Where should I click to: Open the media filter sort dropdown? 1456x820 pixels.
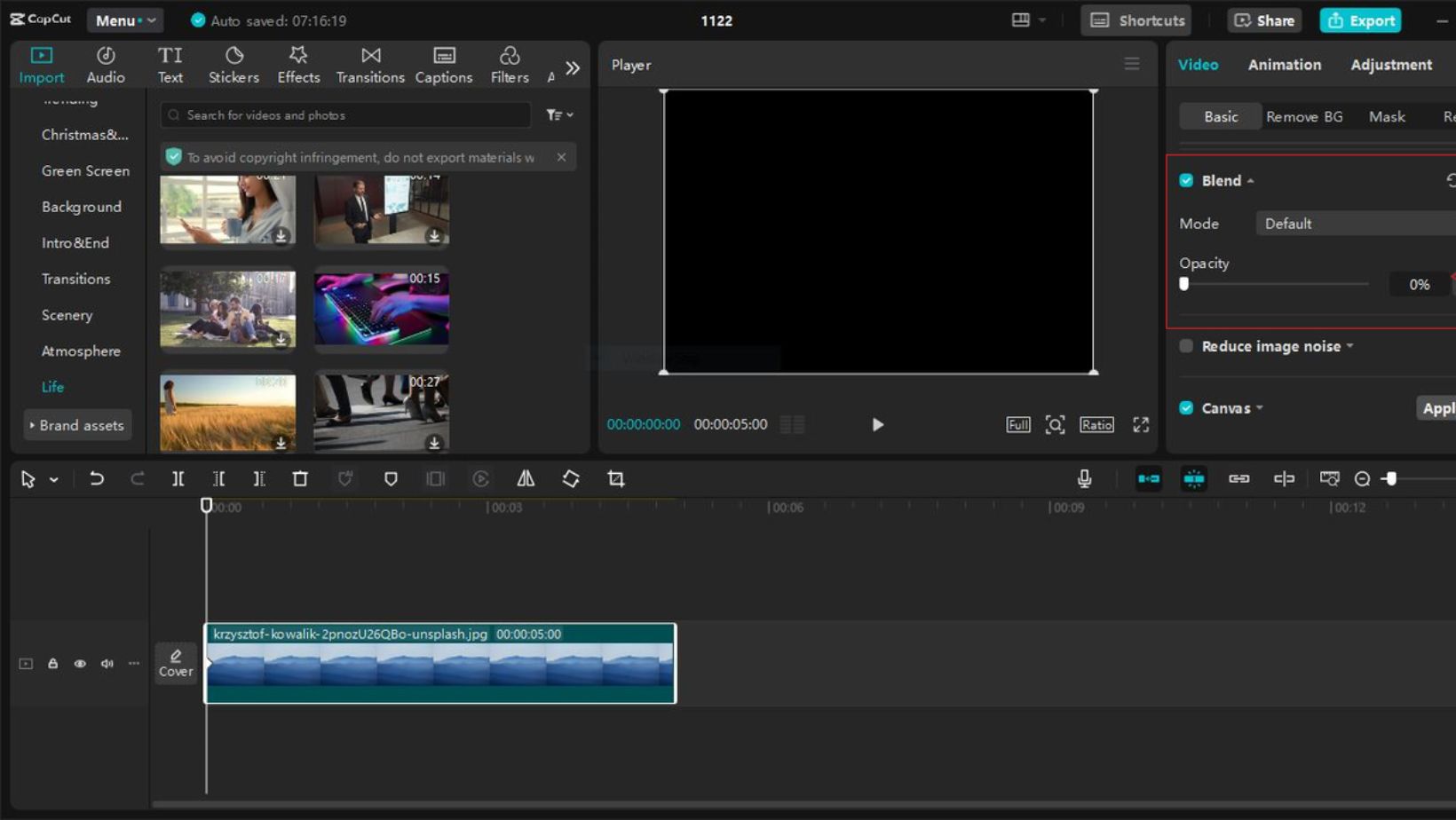559,115
